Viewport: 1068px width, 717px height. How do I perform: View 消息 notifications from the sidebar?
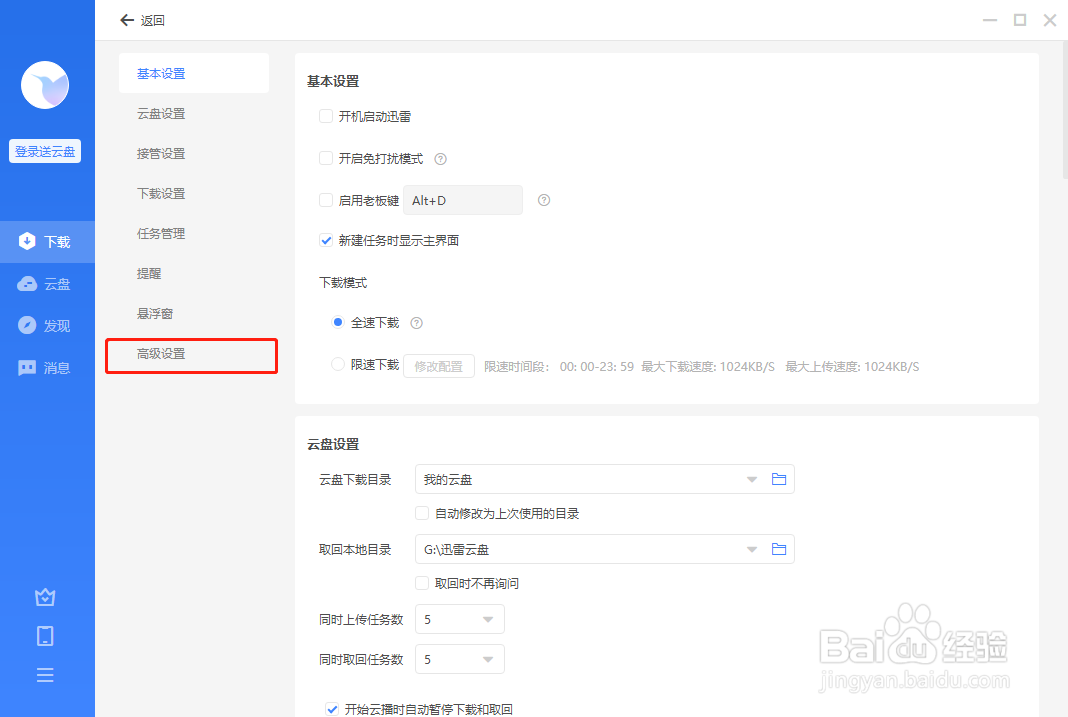click(x=45, y=367)
